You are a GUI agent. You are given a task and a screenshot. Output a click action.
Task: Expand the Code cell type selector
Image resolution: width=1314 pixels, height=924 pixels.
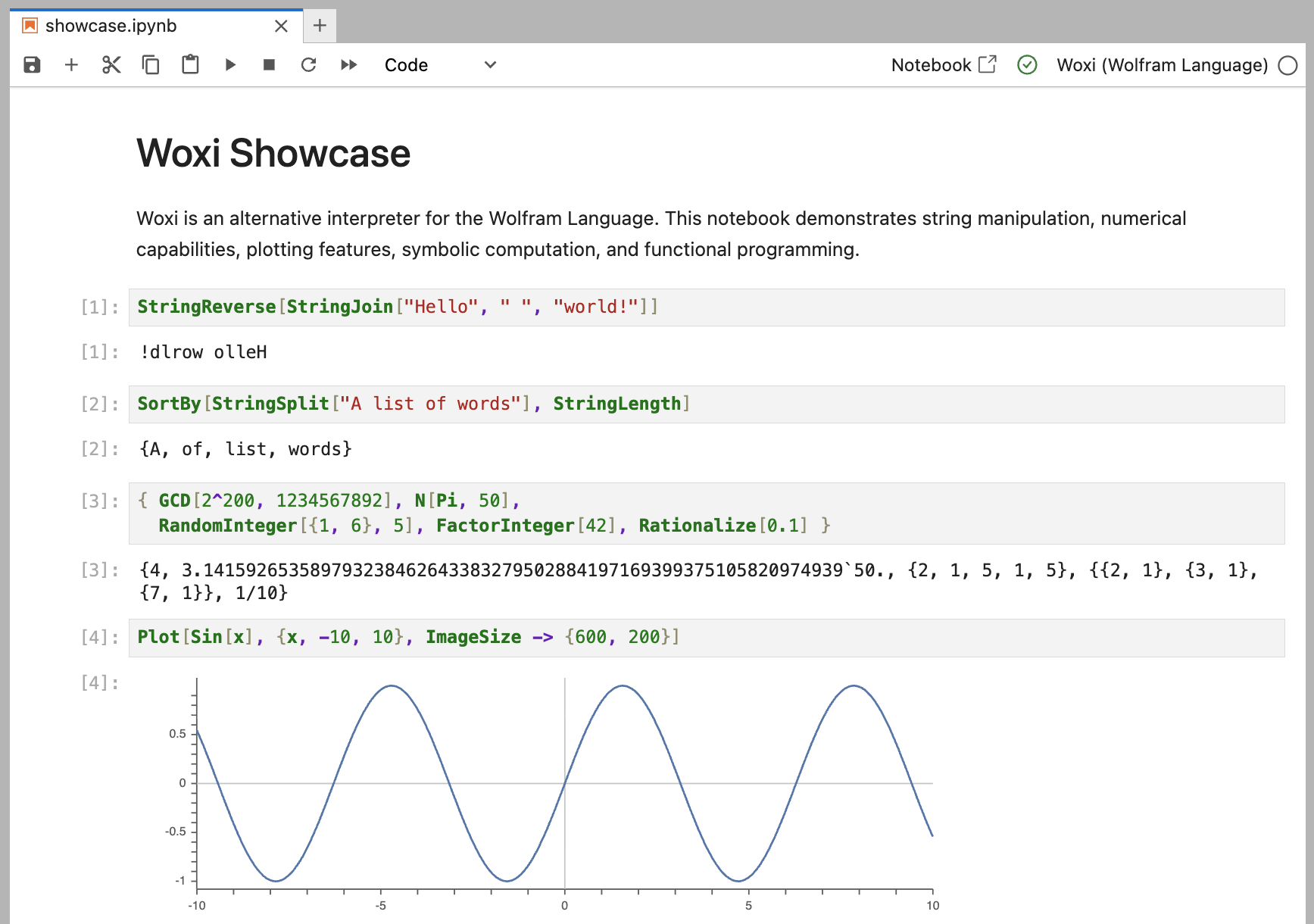(x=439, y=65)
